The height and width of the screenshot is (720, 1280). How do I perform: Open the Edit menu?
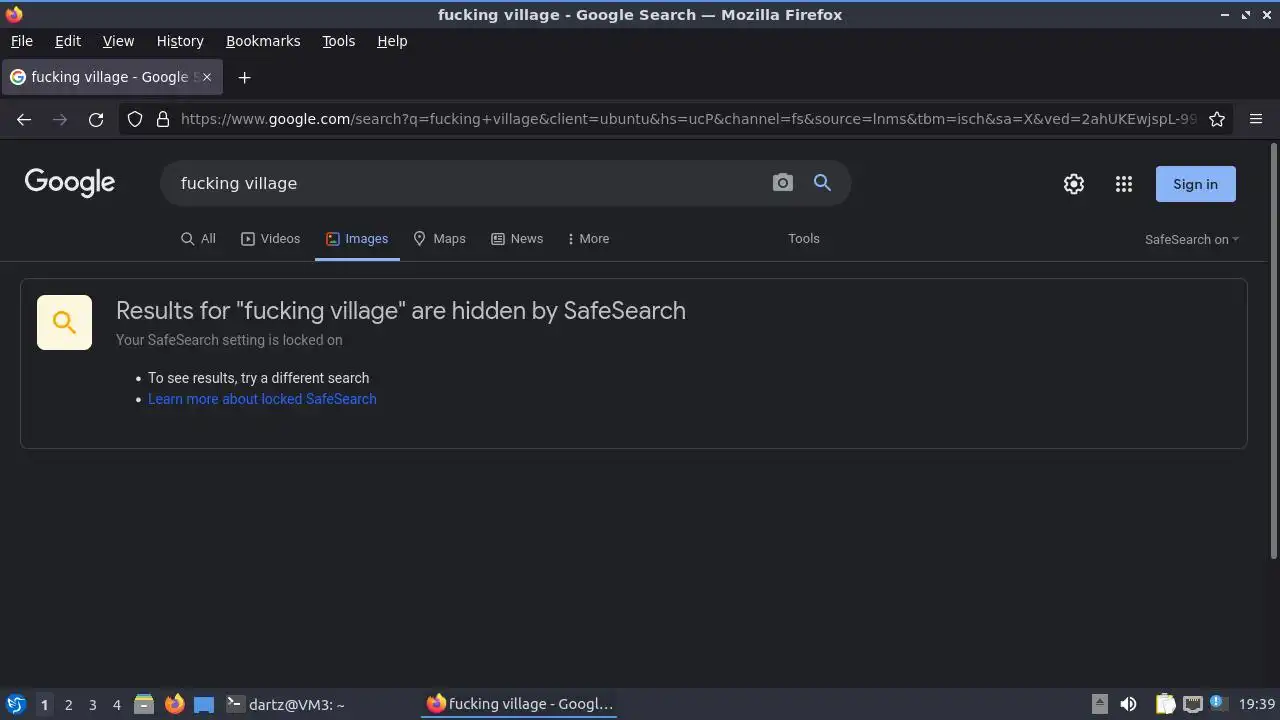click(x=68, y=41)
